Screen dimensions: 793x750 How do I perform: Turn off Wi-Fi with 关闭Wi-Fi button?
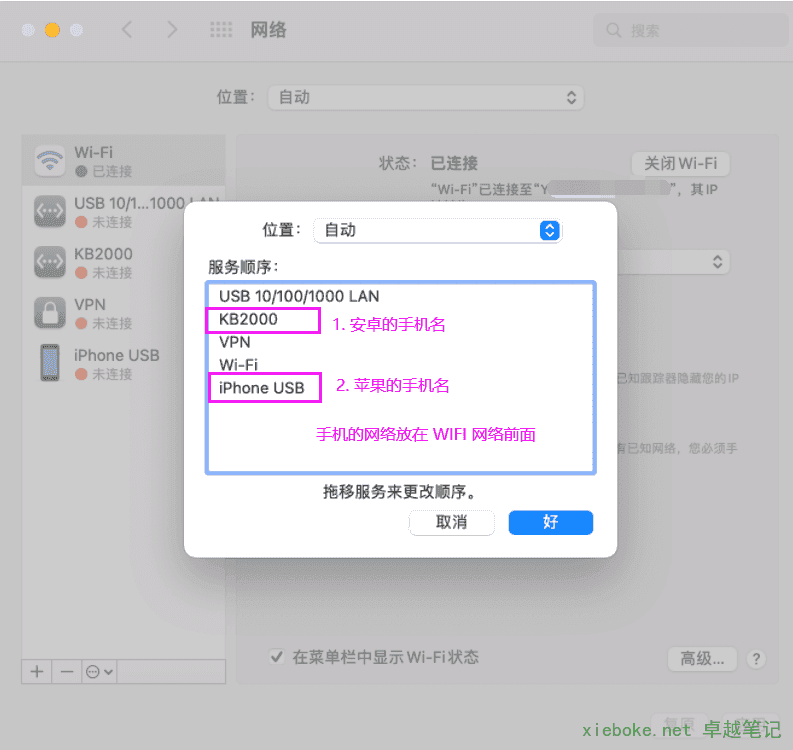tap(680, 163)
